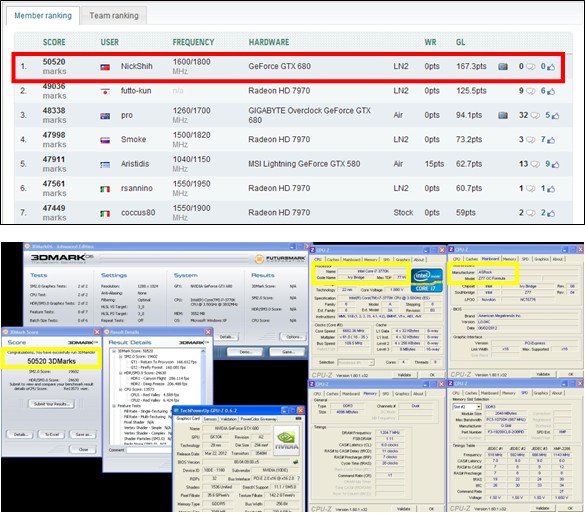The width and height of the screenshot is (585, 514).
Task: Click the Options button in 3DMark06
Action: point(294,336)
